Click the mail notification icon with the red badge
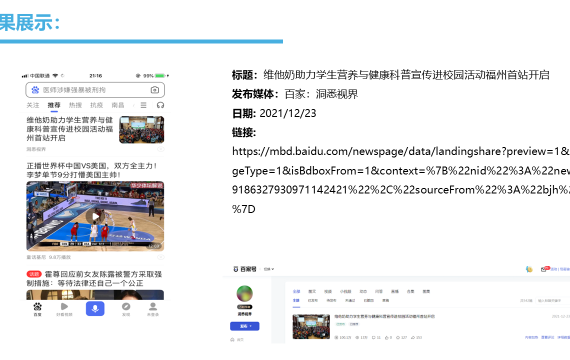Viewport: 570px width, 360px height. coord(544,269)
